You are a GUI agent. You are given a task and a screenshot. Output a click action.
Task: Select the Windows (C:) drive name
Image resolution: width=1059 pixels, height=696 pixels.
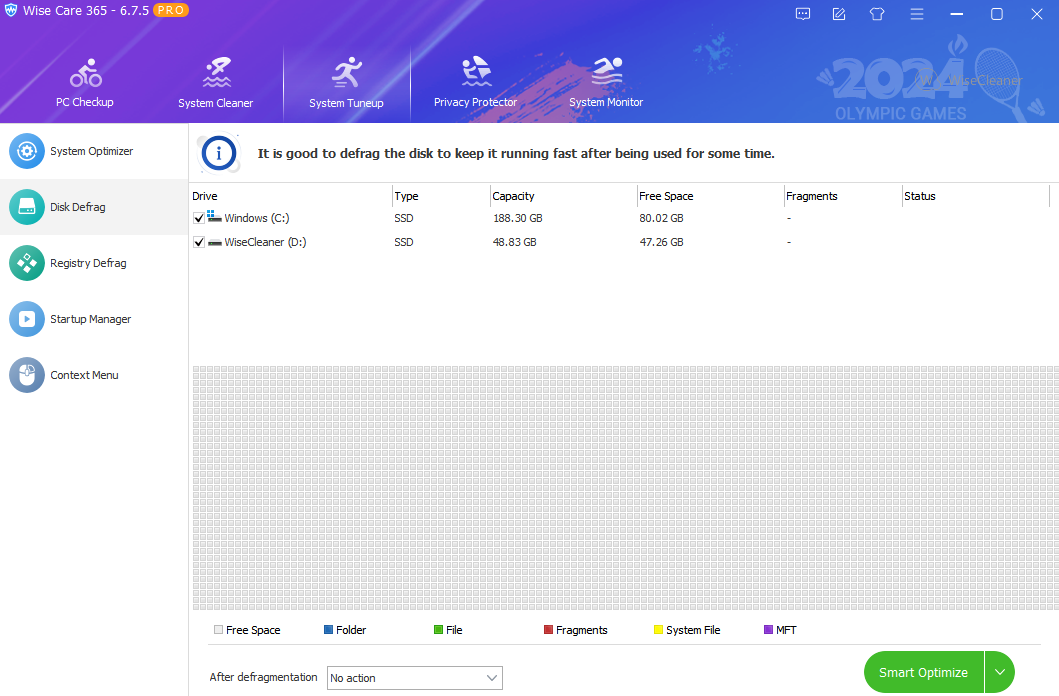[x=257, y=218]
